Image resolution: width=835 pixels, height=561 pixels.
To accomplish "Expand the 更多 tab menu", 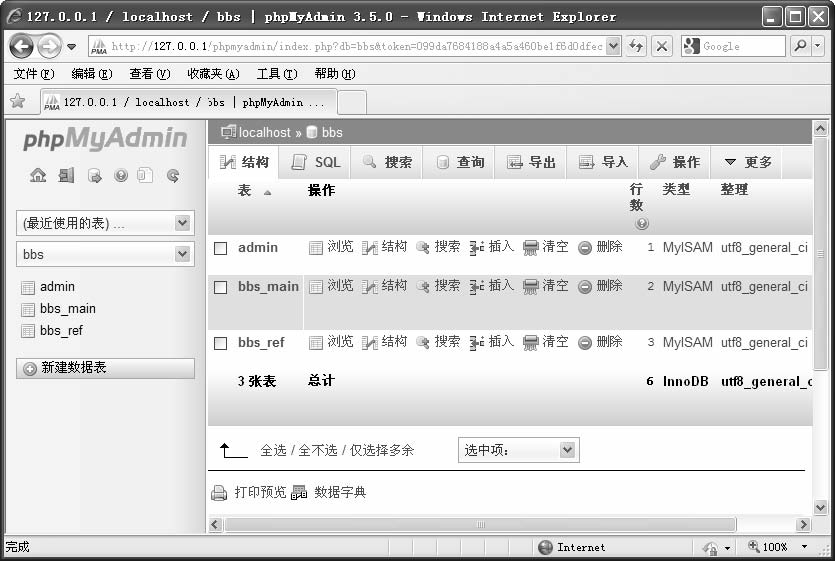I will [x=748, y=162].
